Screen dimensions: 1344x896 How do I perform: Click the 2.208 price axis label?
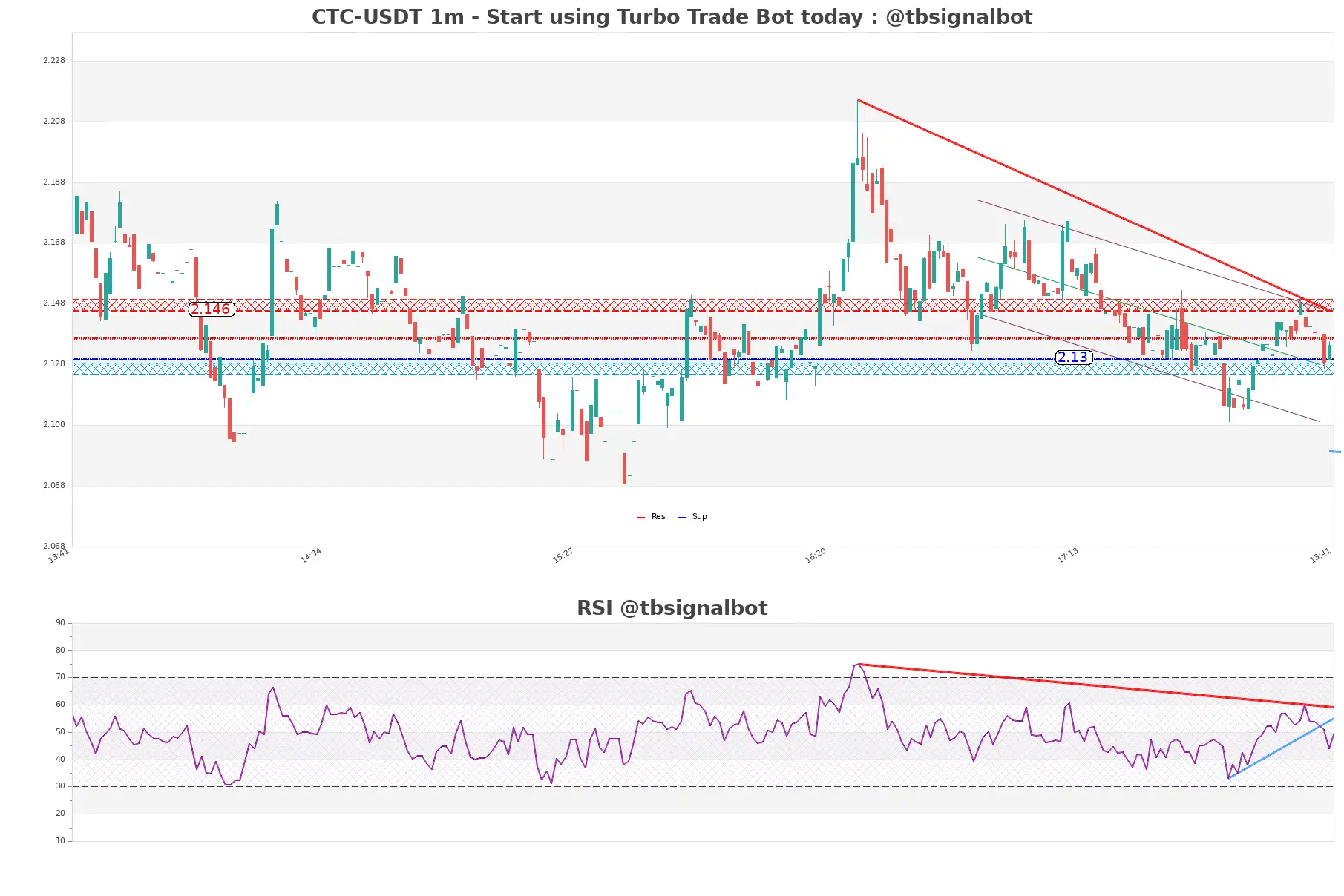(x=54, y=122)
